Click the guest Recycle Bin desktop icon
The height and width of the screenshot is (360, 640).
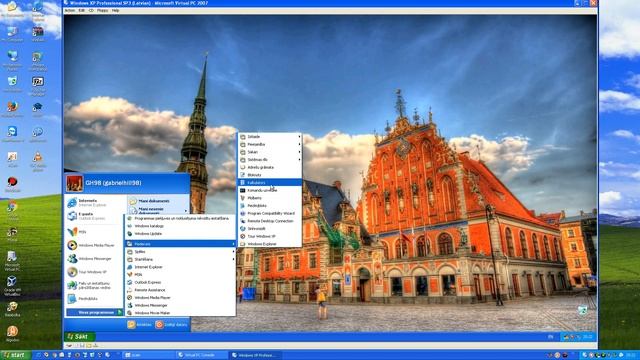(583, 310)
